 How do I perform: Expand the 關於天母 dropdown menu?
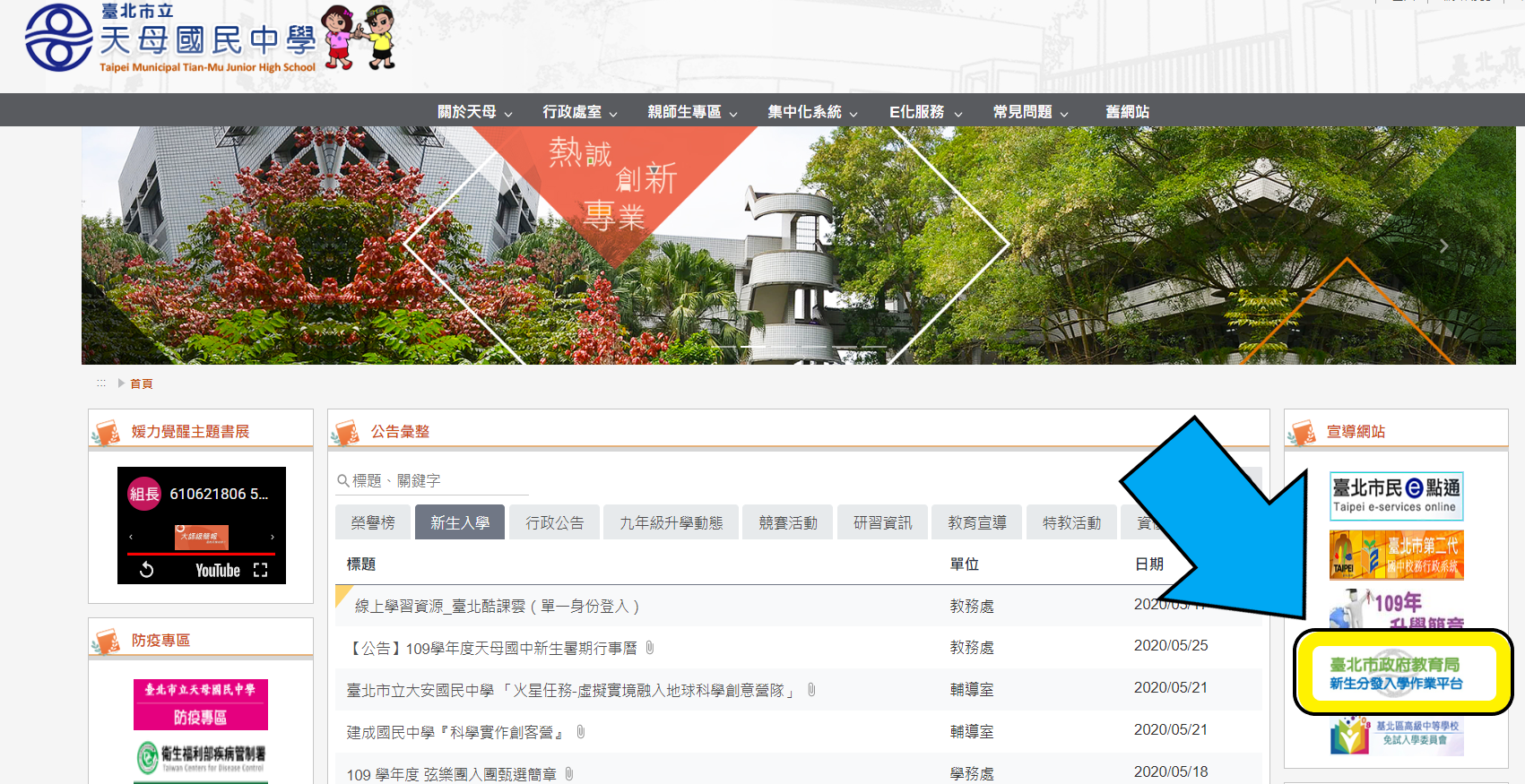coord(474,112)
